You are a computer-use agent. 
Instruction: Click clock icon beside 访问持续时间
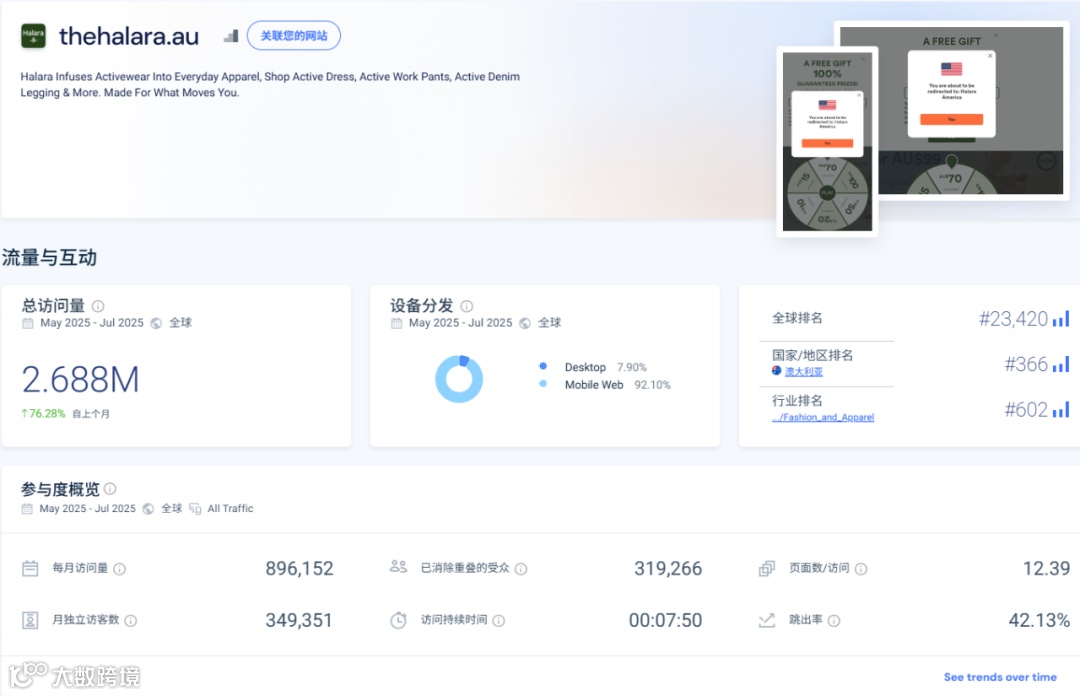398,620
